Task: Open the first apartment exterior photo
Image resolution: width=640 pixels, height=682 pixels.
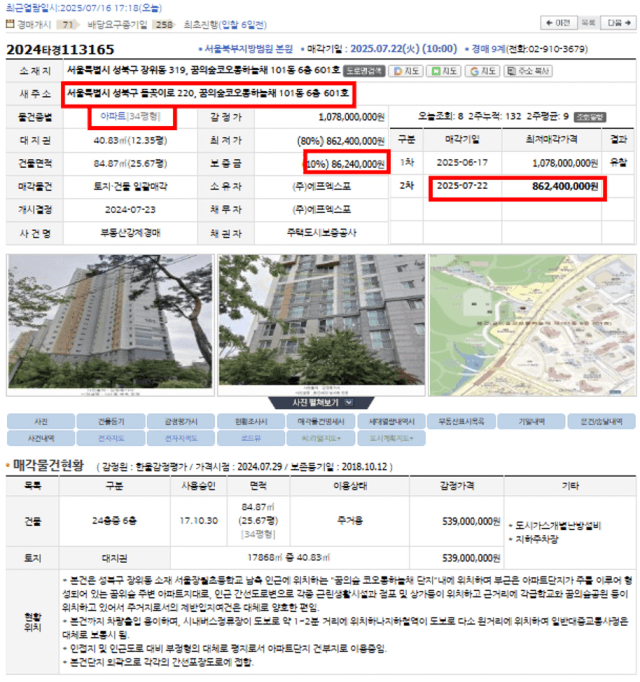Action: 110,325
